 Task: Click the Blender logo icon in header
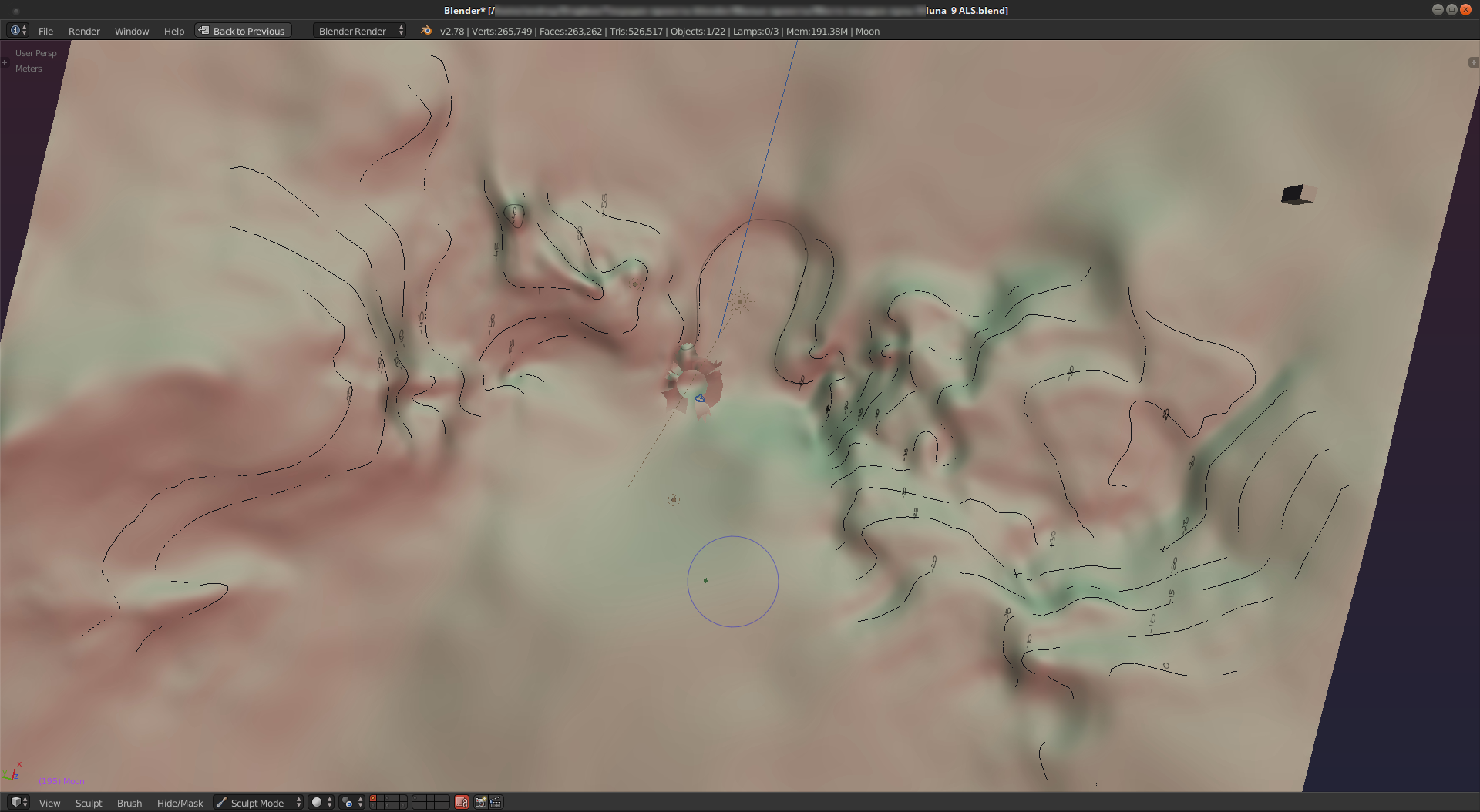pyautogui.click(x=426, y=31)
